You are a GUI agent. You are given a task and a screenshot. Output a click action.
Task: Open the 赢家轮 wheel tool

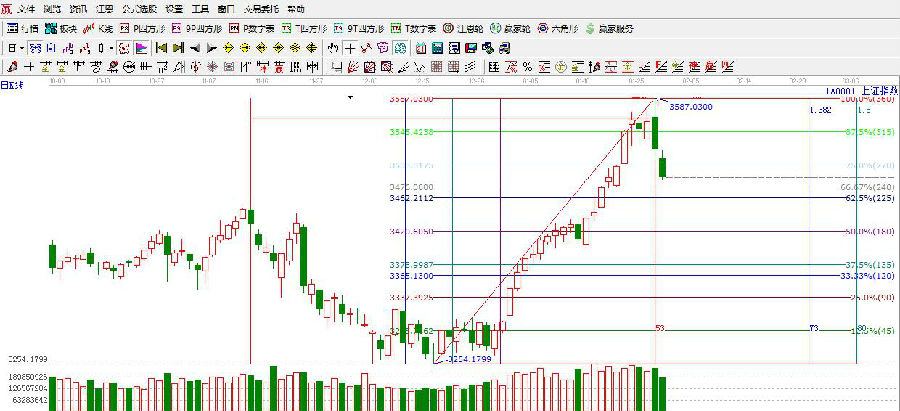[510, 28]
